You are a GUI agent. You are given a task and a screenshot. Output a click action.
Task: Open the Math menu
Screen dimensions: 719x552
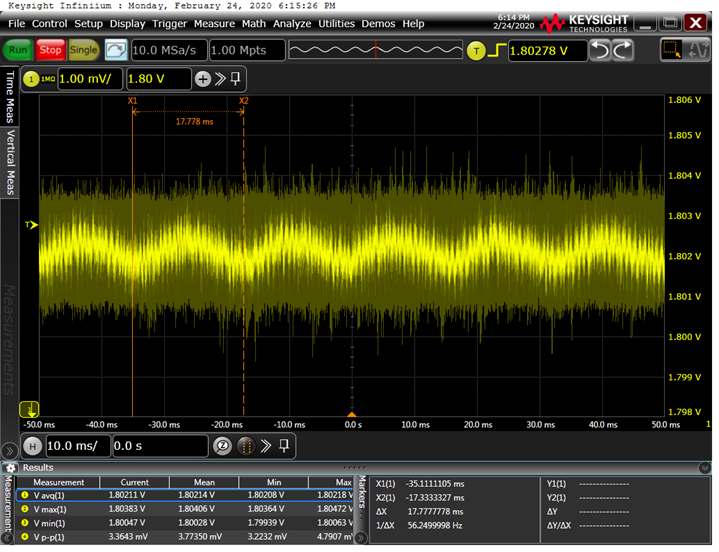point(254,23)
